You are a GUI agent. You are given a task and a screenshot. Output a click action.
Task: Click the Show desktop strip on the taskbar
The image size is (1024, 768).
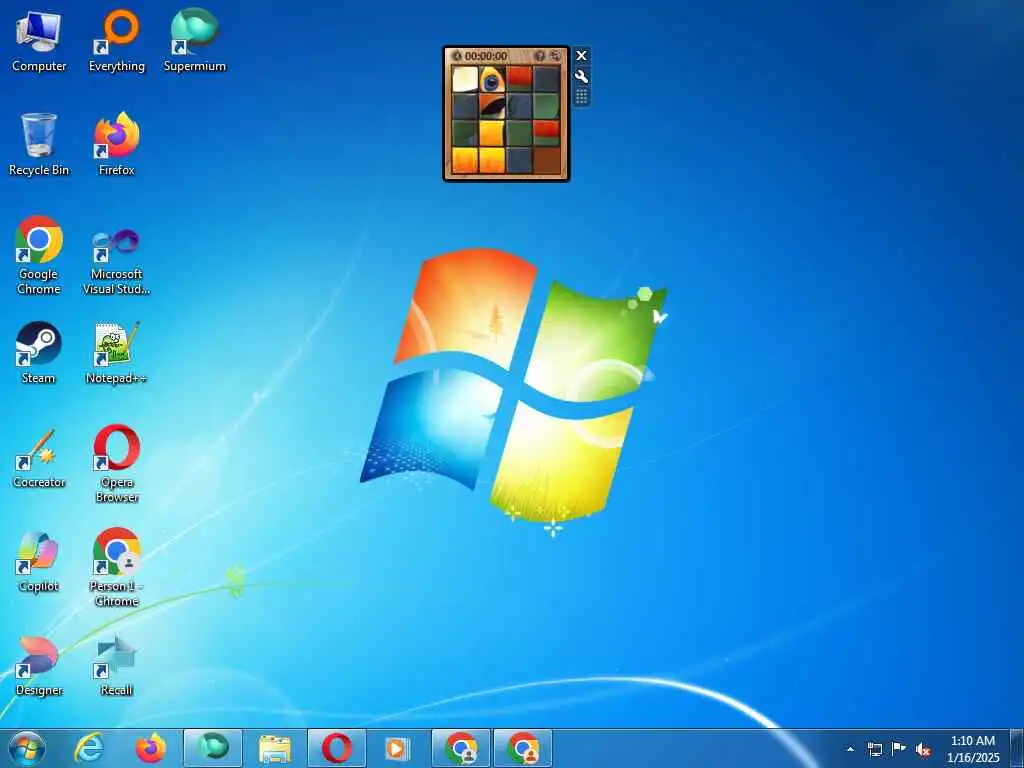(1017, 748)
